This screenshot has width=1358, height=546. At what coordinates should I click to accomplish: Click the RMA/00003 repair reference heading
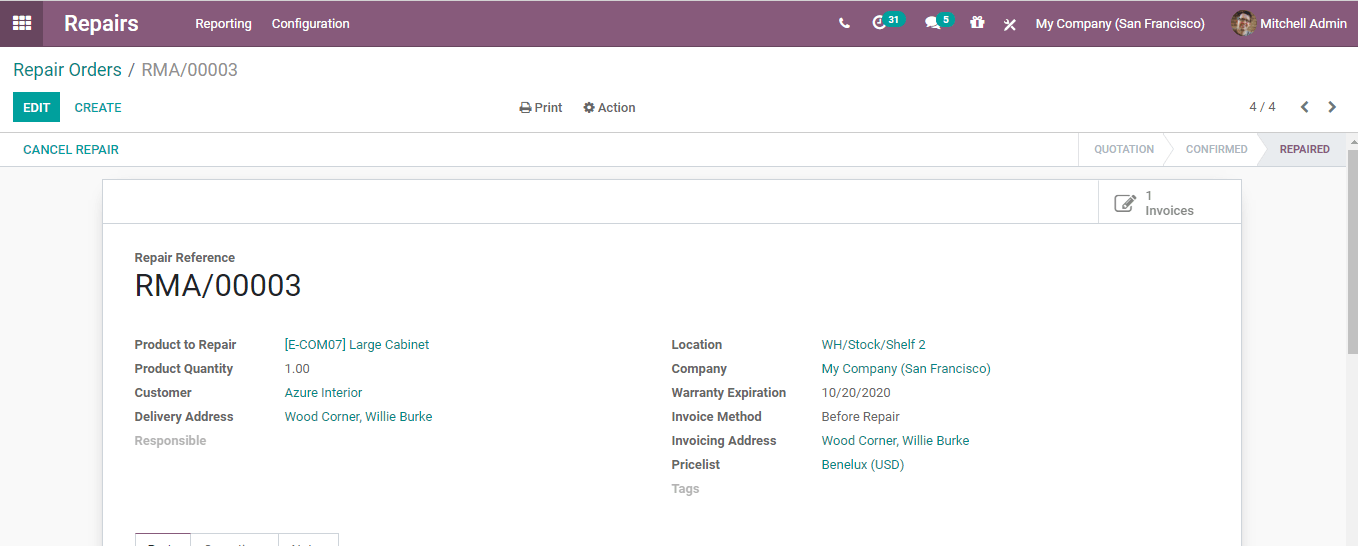click(x=218, y=286)
